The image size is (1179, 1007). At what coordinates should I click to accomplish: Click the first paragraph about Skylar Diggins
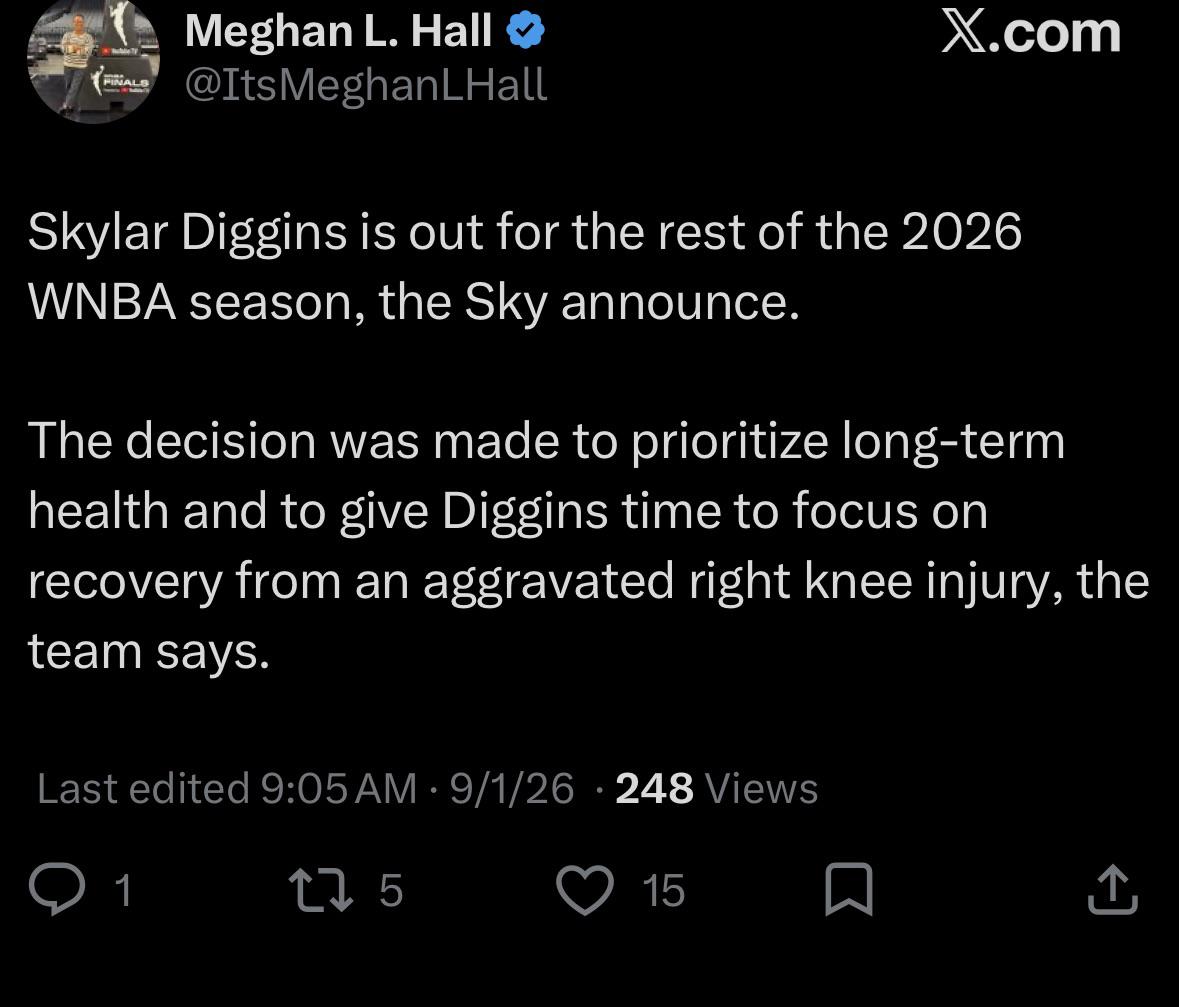pyautogui.click(x=525, y=266)
